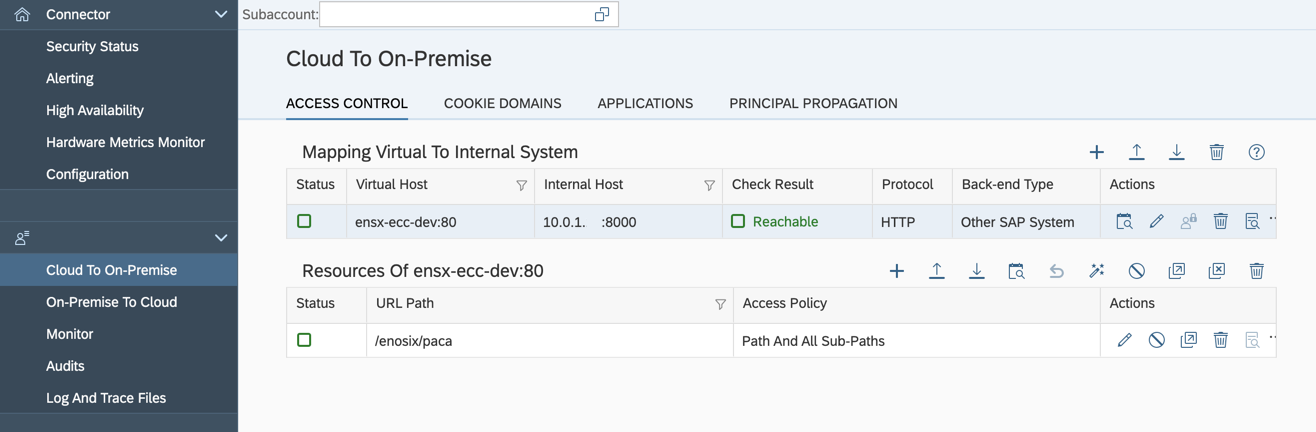Click status box of /enosix/paca resource
Image resolution: width=1316 pixels, height=432 pixels.
(304, 340)
